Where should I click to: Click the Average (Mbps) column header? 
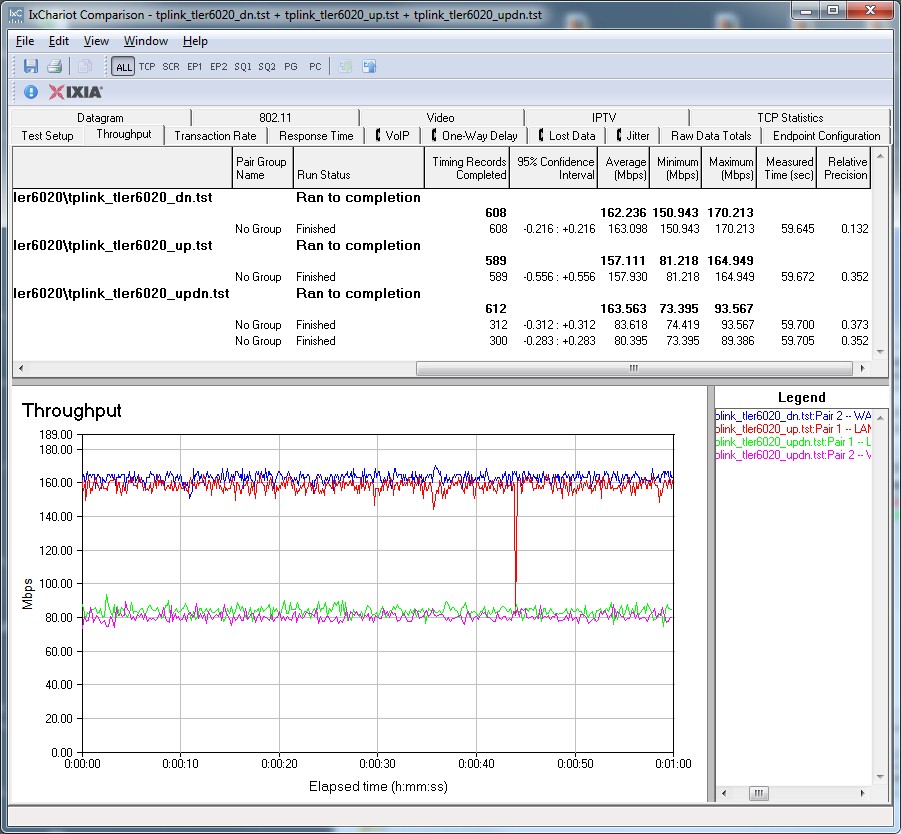point(623,168)
